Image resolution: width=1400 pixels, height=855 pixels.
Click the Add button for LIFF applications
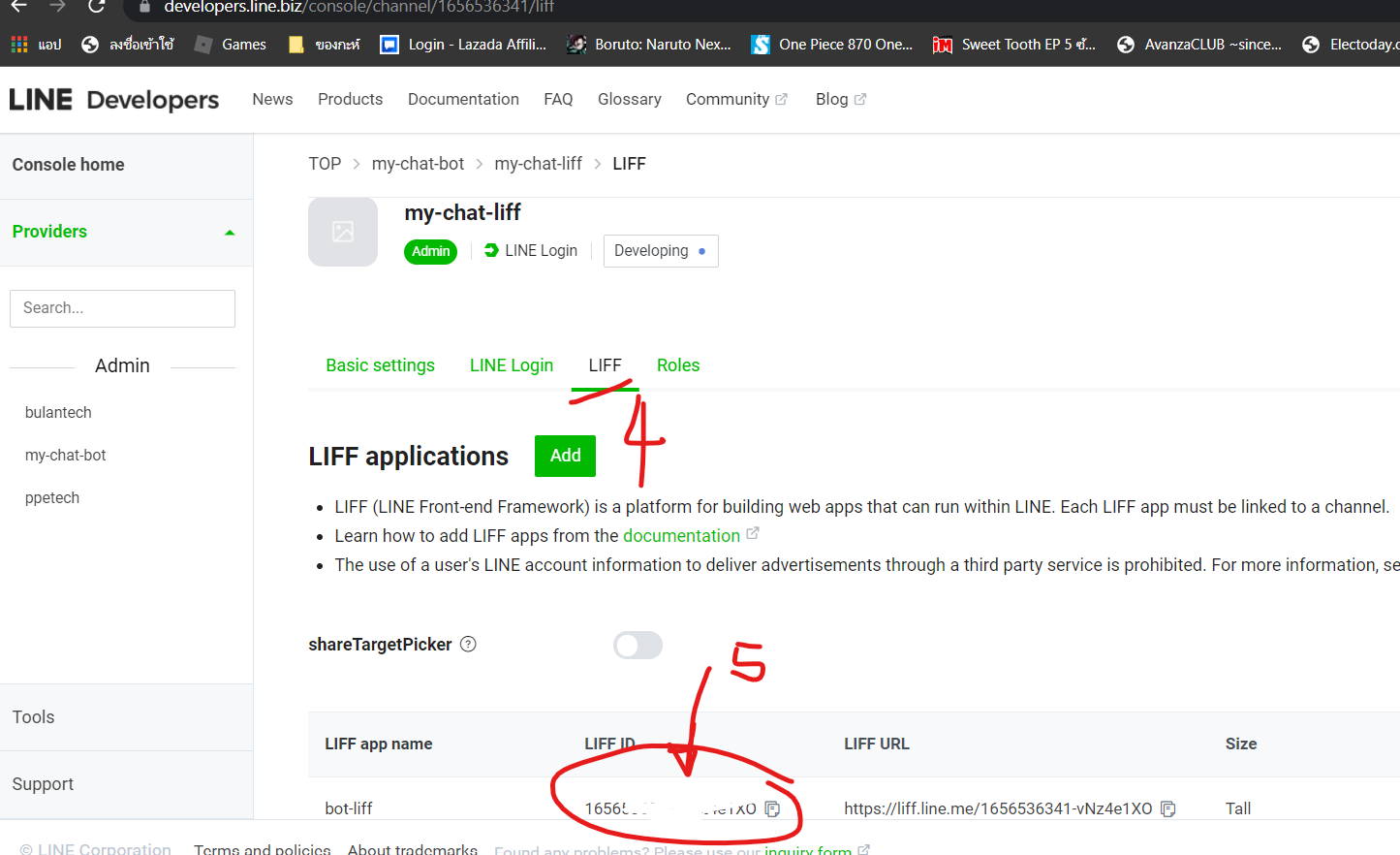click(x=565, y=456)
